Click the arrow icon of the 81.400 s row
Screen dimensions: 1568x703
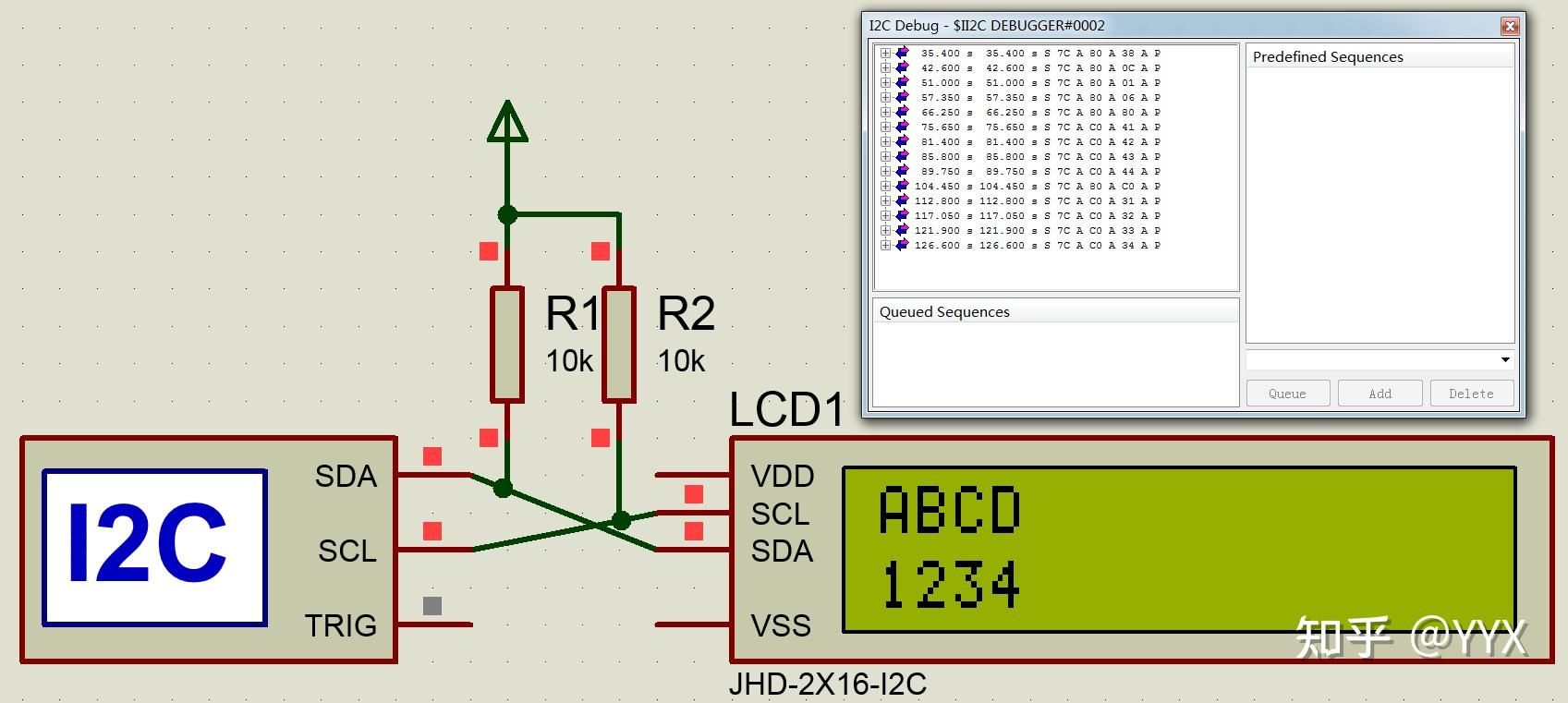pos(902,142)
